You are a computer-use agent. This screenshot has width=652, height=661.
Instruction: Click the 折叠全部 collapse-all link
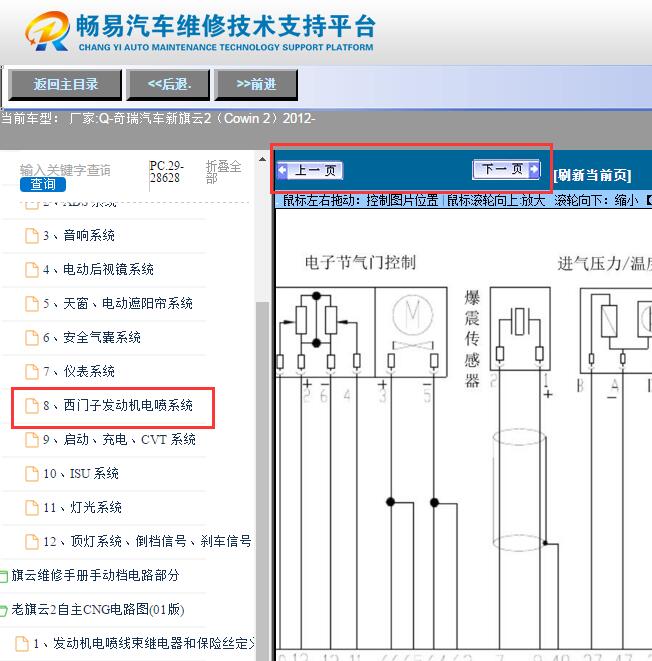223,172
